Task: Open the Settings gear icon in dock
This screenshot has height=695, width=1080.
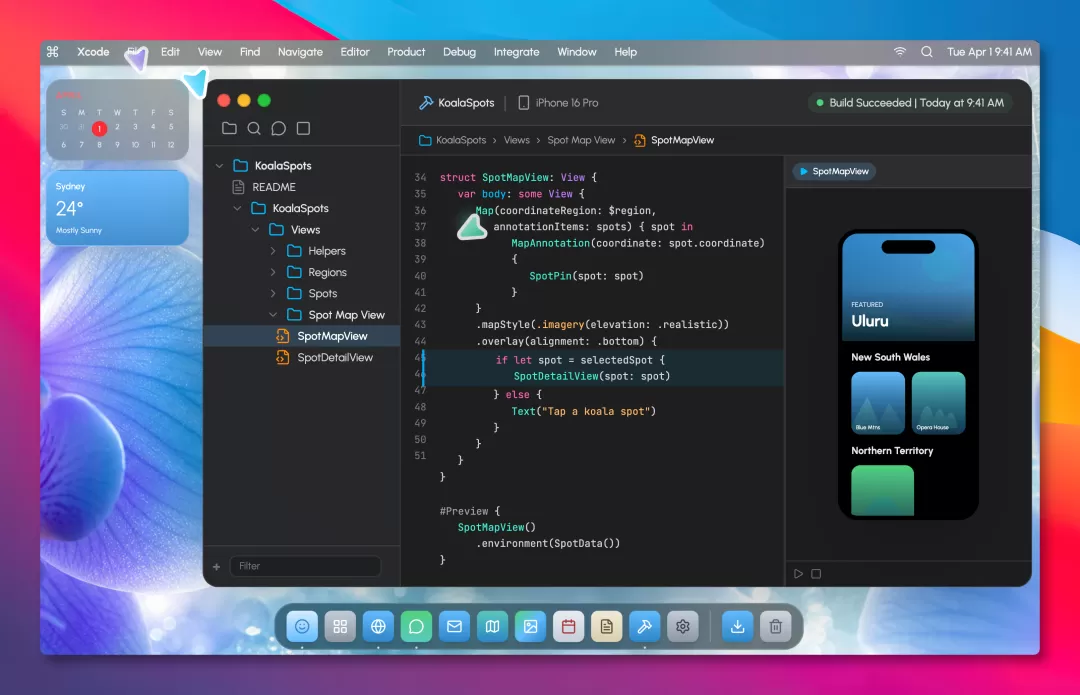Action: 683,626
